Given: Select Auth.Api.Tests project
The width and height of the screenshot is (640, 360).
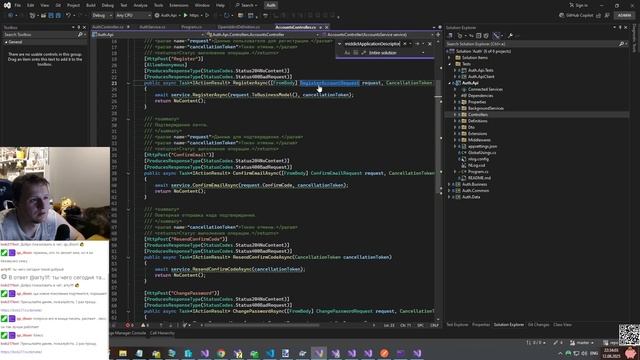Looking at the screenshot, I should click(x=480, y=70).
